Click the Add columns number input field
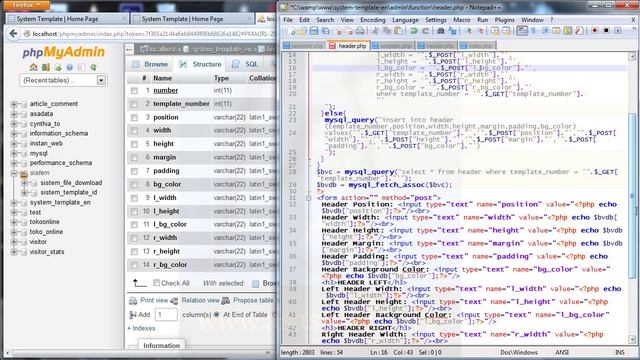This screenshot has height=360, width=640. (x=166, y=315)
